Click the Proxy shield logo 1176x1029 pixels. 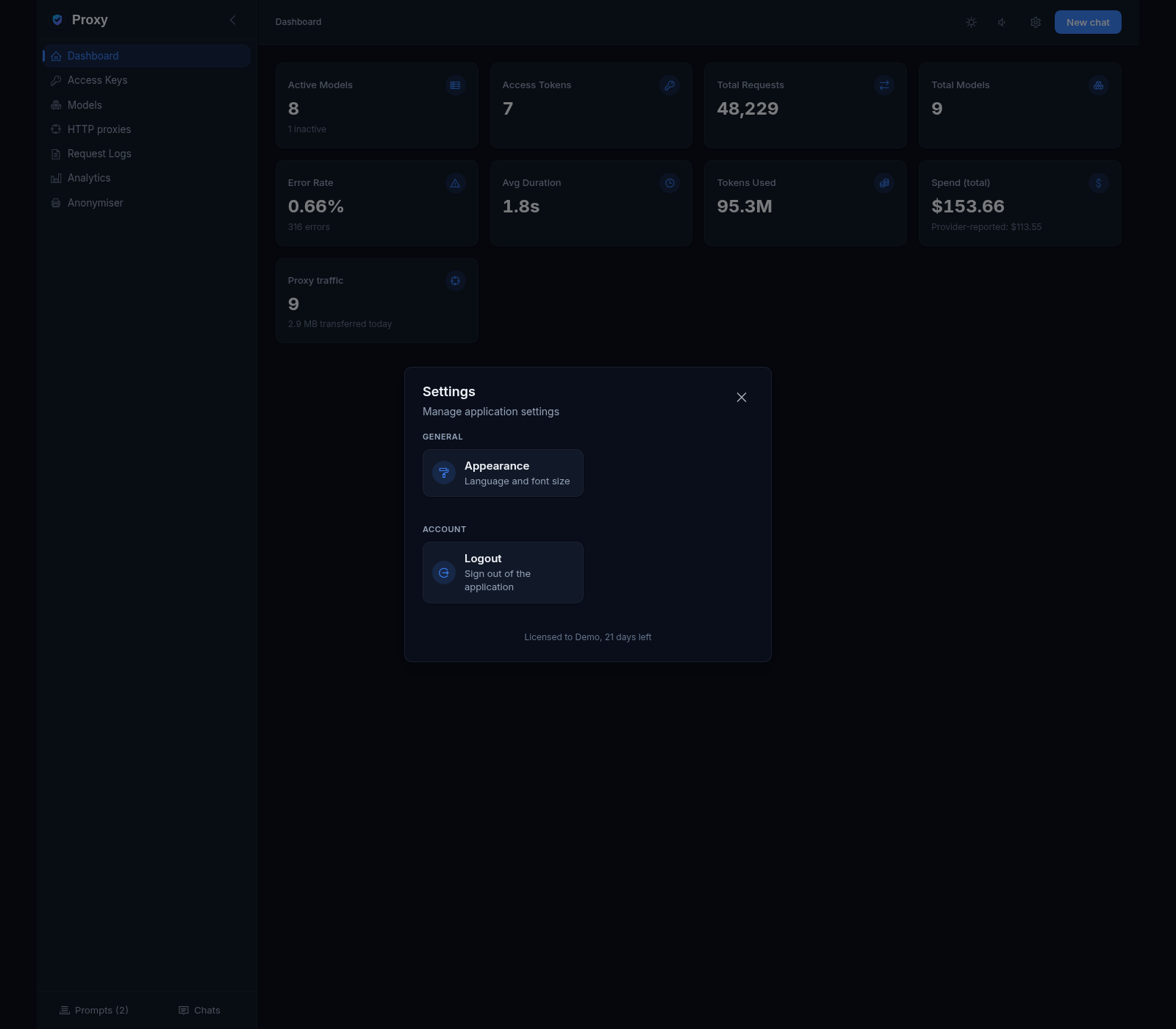click(x=57, y=20)
